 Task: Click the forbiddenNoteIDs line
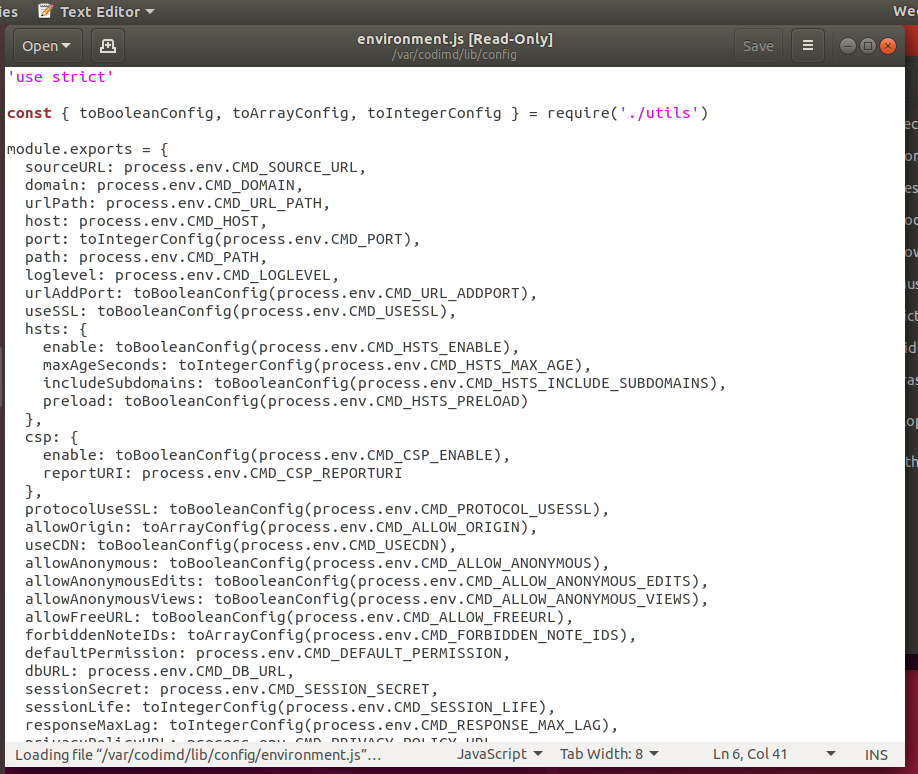click(x=331, y=635)
